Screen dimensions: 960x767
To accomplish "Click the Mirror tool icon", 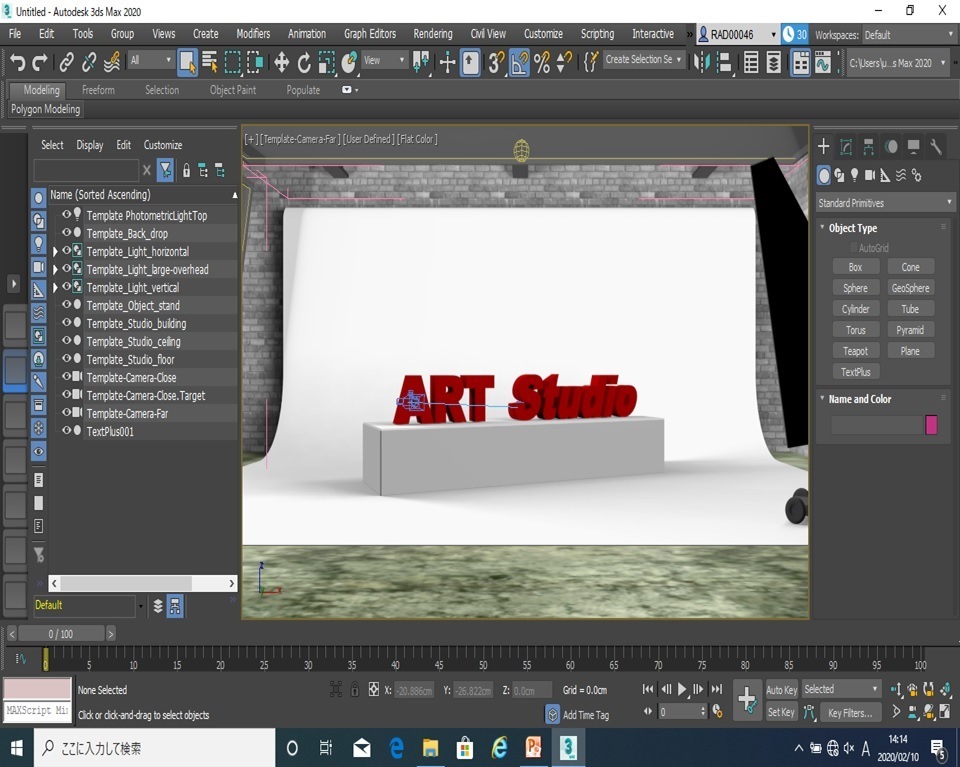I will (702, 62).
